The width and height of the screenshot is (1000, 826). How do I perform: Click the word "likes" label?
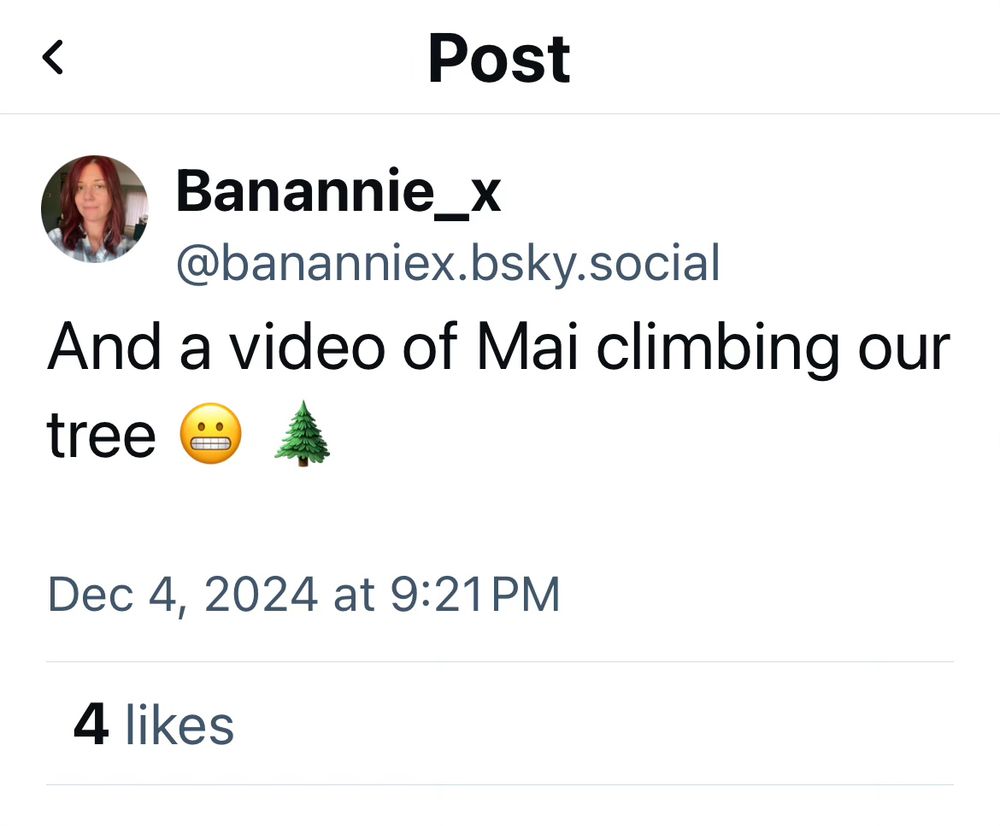[179, 724]
